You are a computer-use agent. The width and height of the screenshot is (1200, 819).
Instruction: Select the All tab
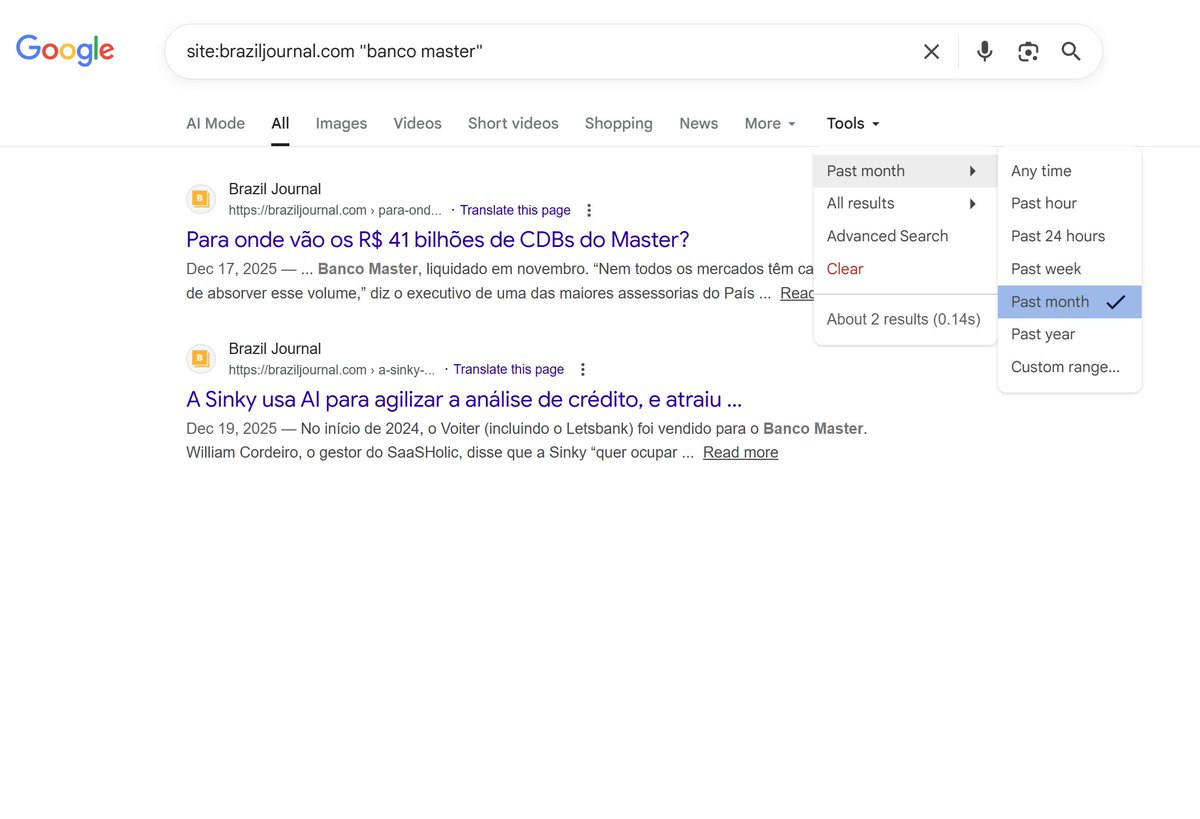(280, 123)
